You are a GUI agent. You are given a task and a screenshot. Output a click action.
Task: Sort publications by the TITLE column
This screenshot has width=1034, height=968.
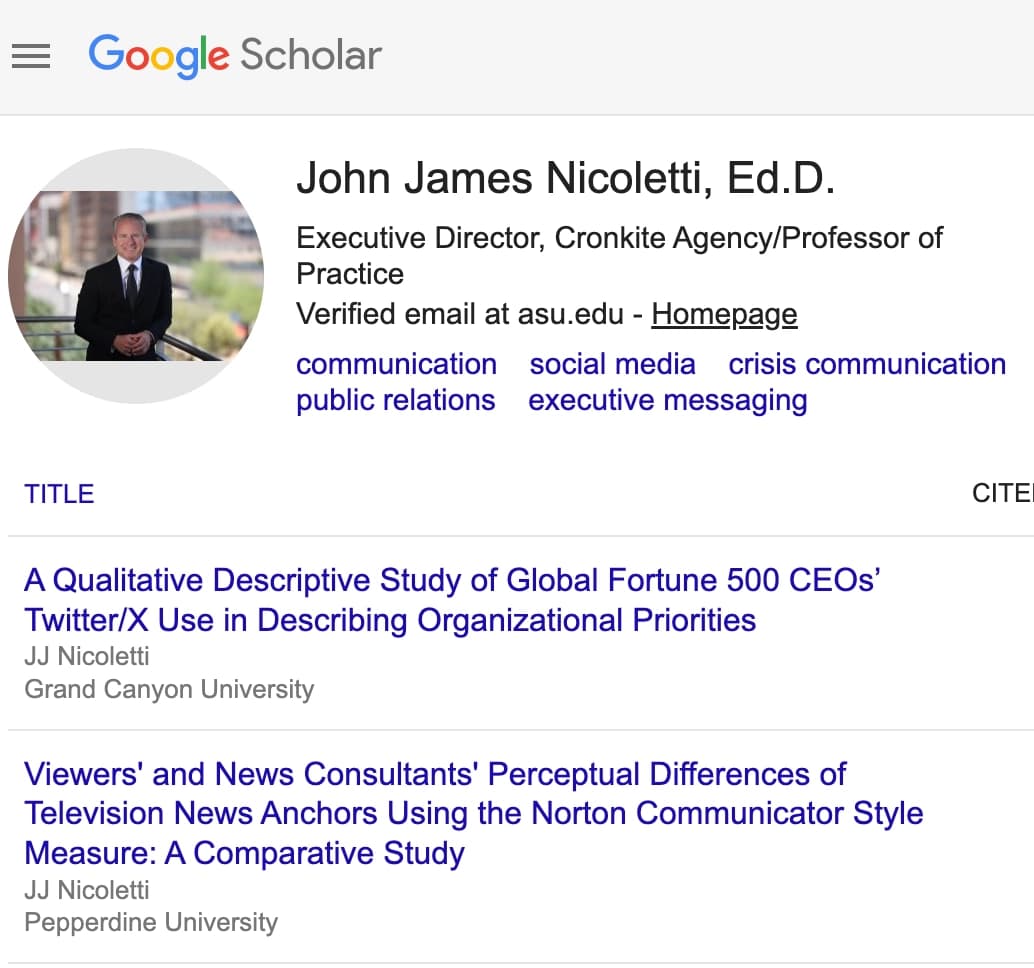59,494
